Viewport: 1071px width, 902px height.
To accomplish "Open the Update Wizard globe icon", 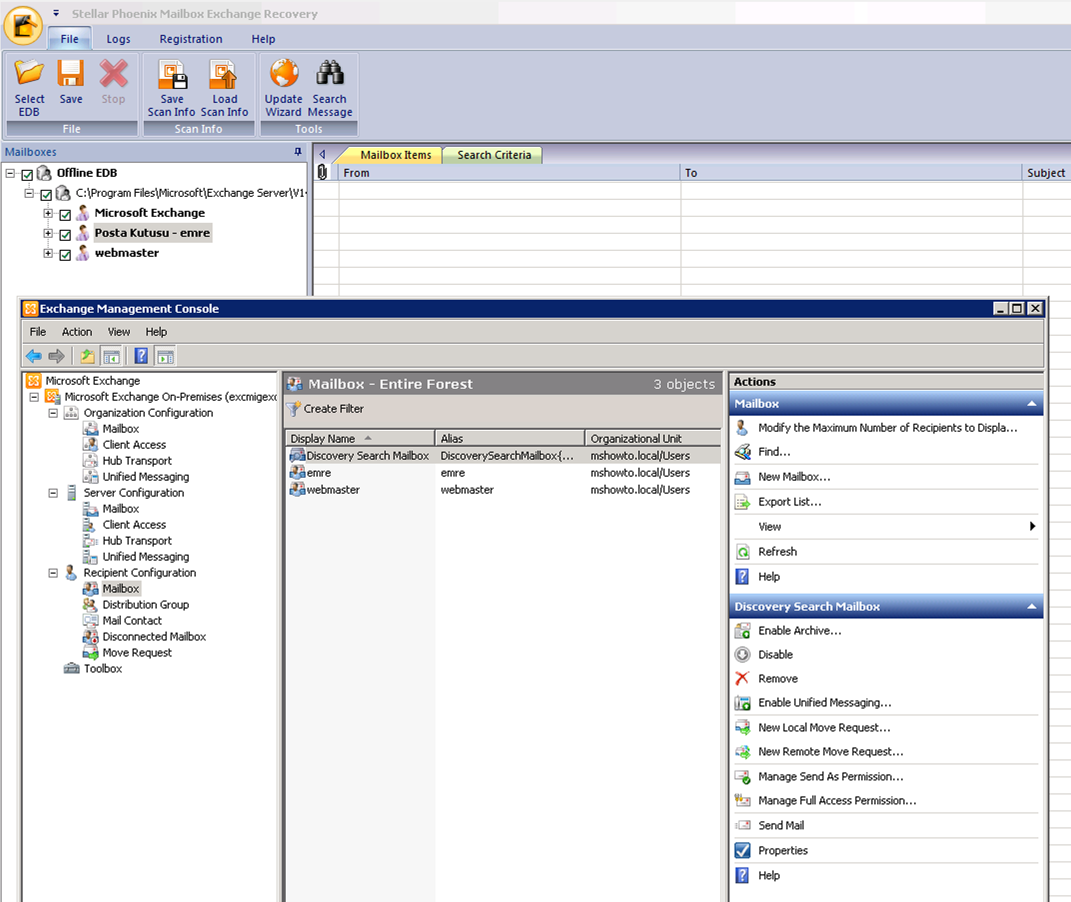I will pos(284,73).
